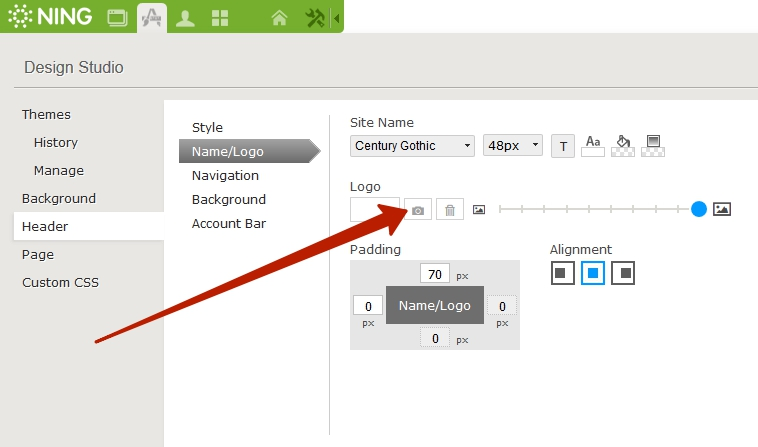
Task: Open the tools wrench icon
Action: (315, 18)
